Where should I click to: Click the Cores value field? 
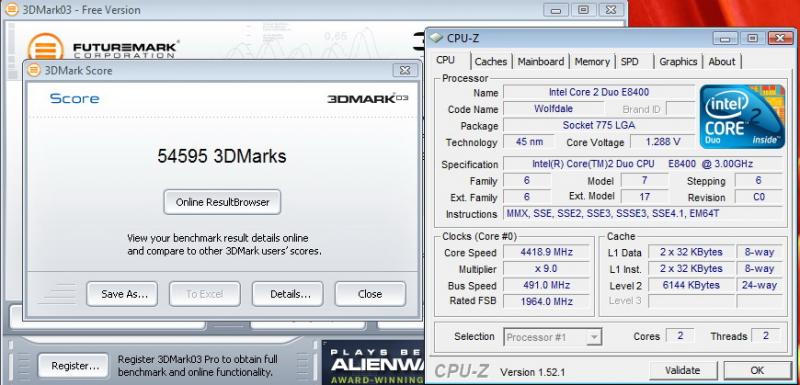[680, 336]
